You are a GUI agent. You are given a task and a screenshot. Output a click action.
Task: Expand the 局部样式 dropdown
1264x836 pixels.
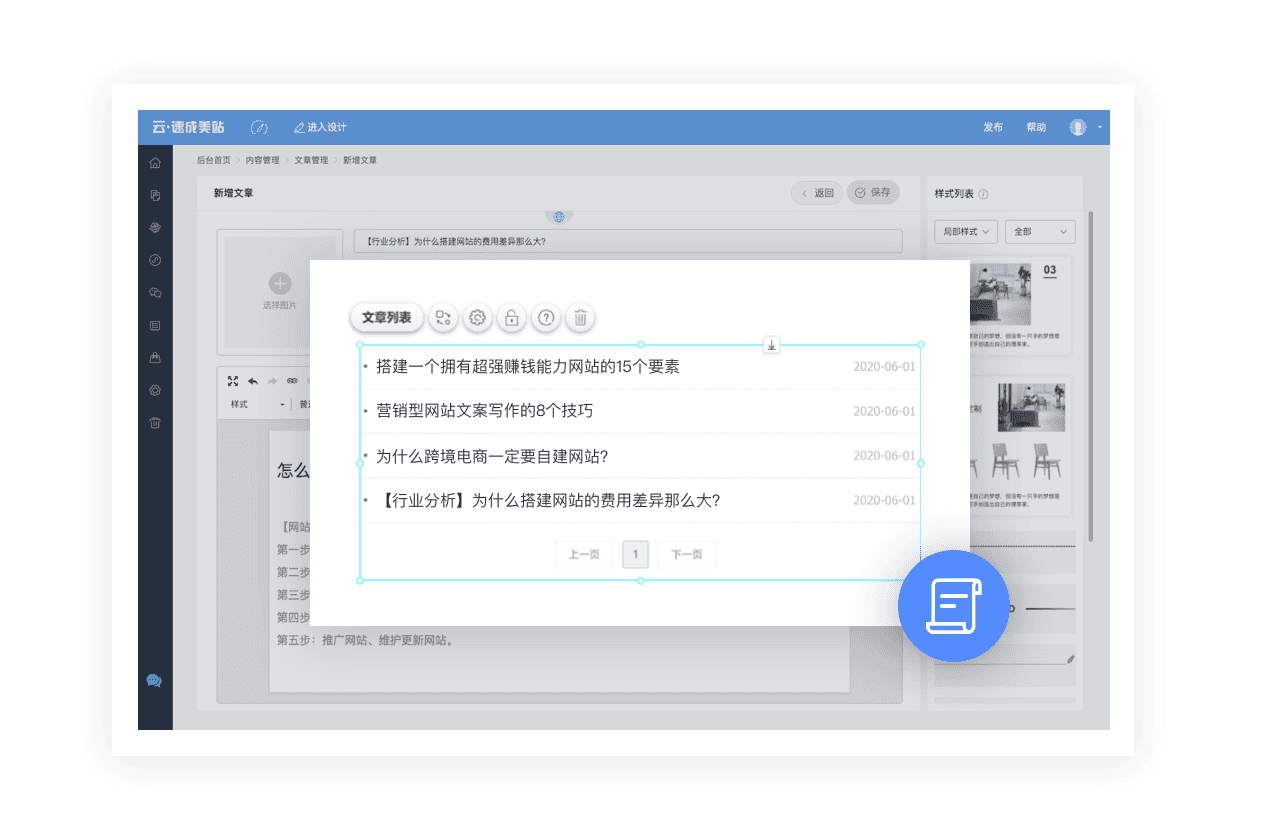pyautogui.click(x=965, y=231)
